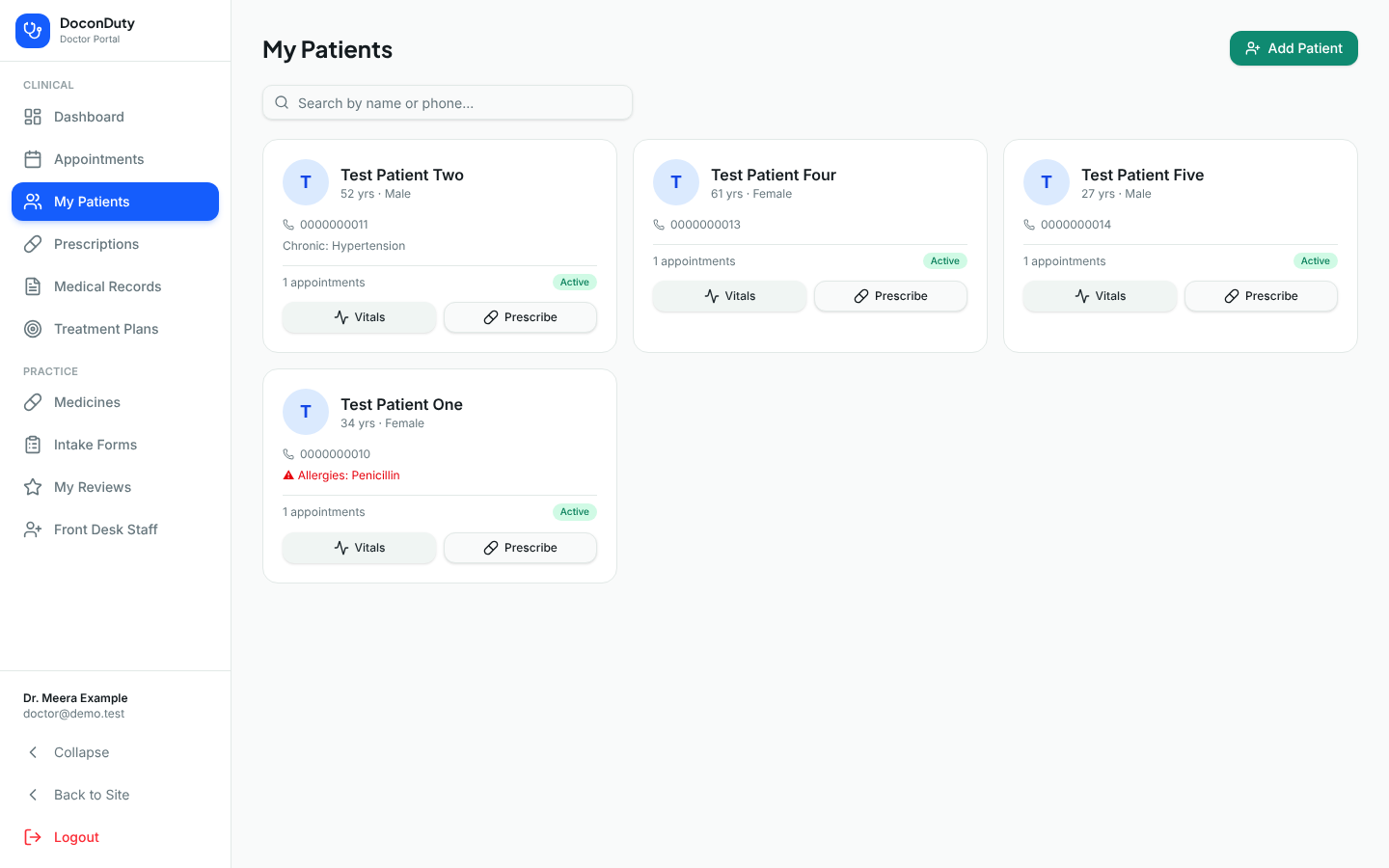
Task: Open Vitals for Test Patient Two
Action: point(359,317)
